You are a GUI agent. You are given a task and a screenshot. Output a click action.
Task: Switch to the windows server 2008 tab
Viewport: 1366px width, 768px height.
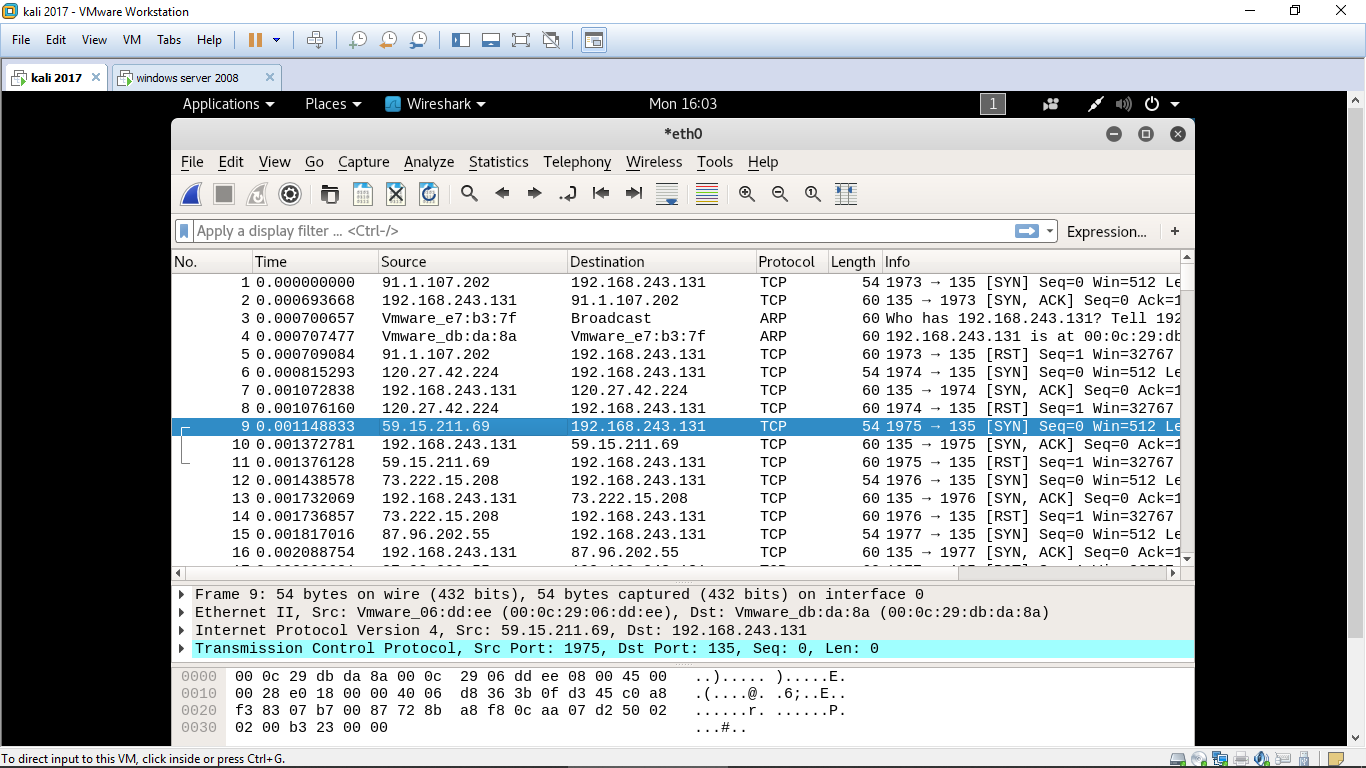point(187,78)
